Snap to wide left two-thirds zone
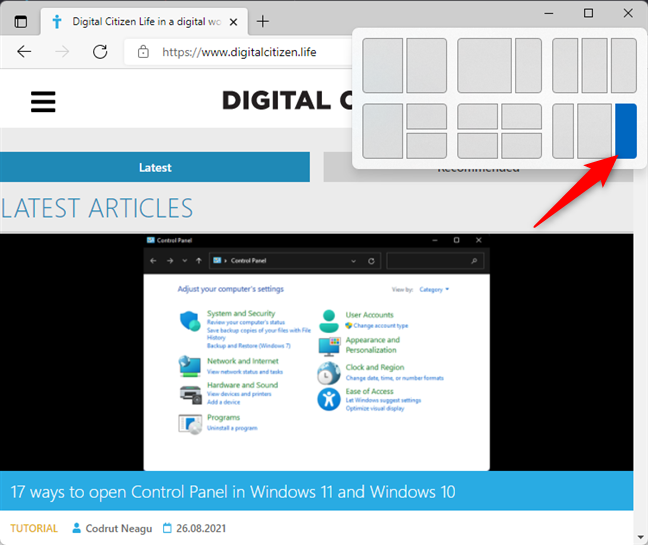This screenshot has height=545, width=648. coord(484,66)
